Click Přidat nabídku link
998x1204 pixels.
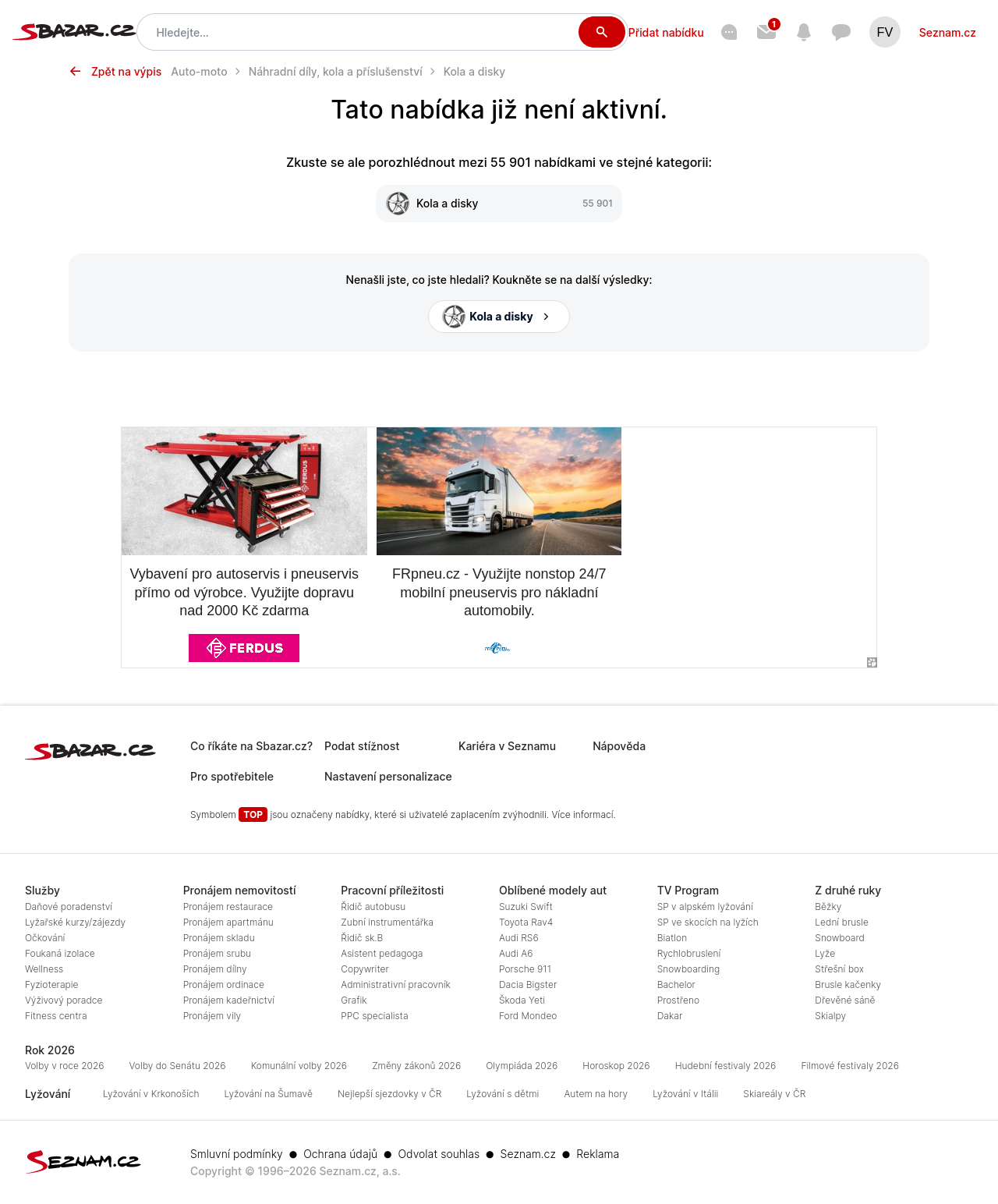666,32
